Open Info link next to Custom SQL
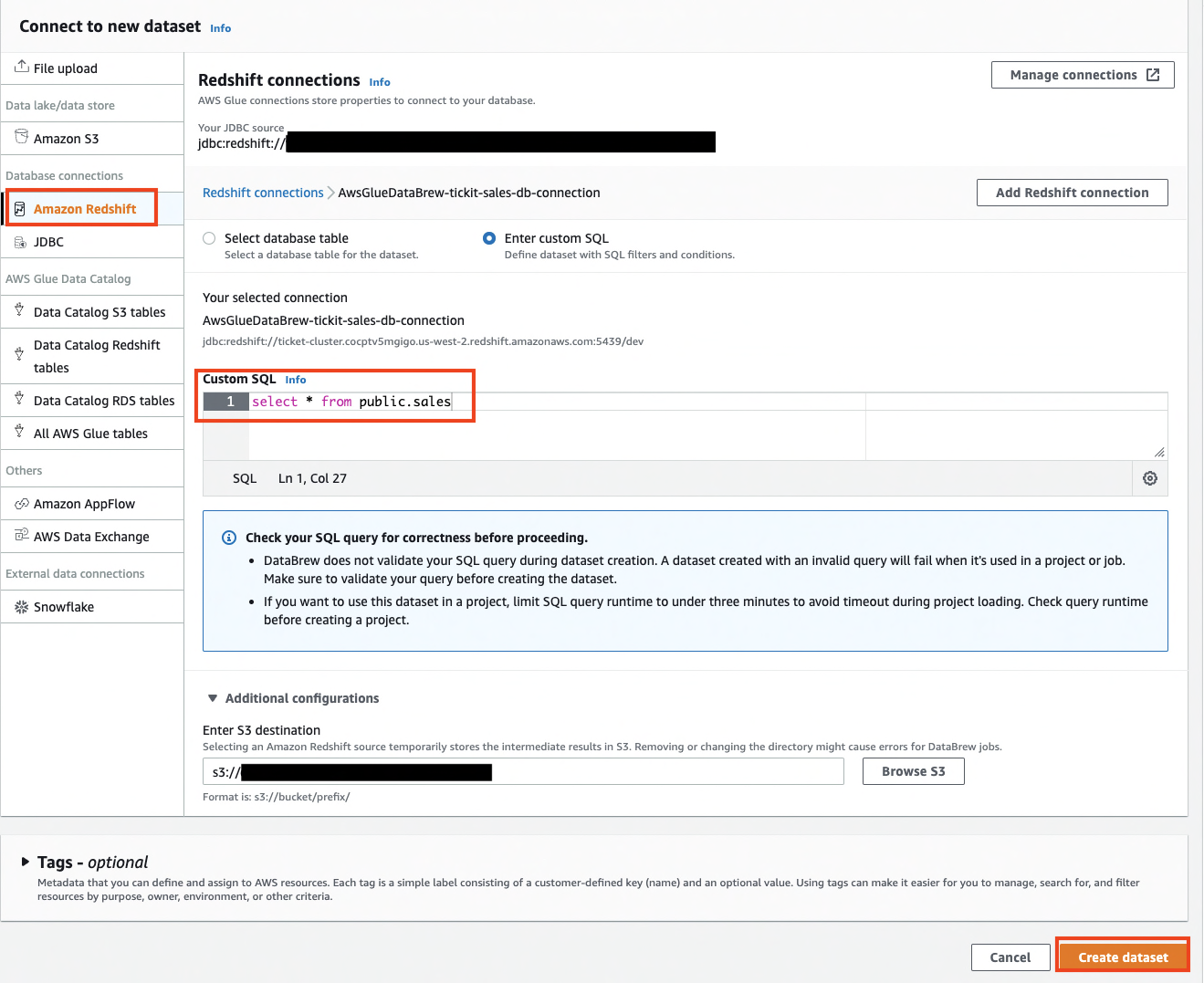This screenshot has height=983, width=1204. coord(296,380)
